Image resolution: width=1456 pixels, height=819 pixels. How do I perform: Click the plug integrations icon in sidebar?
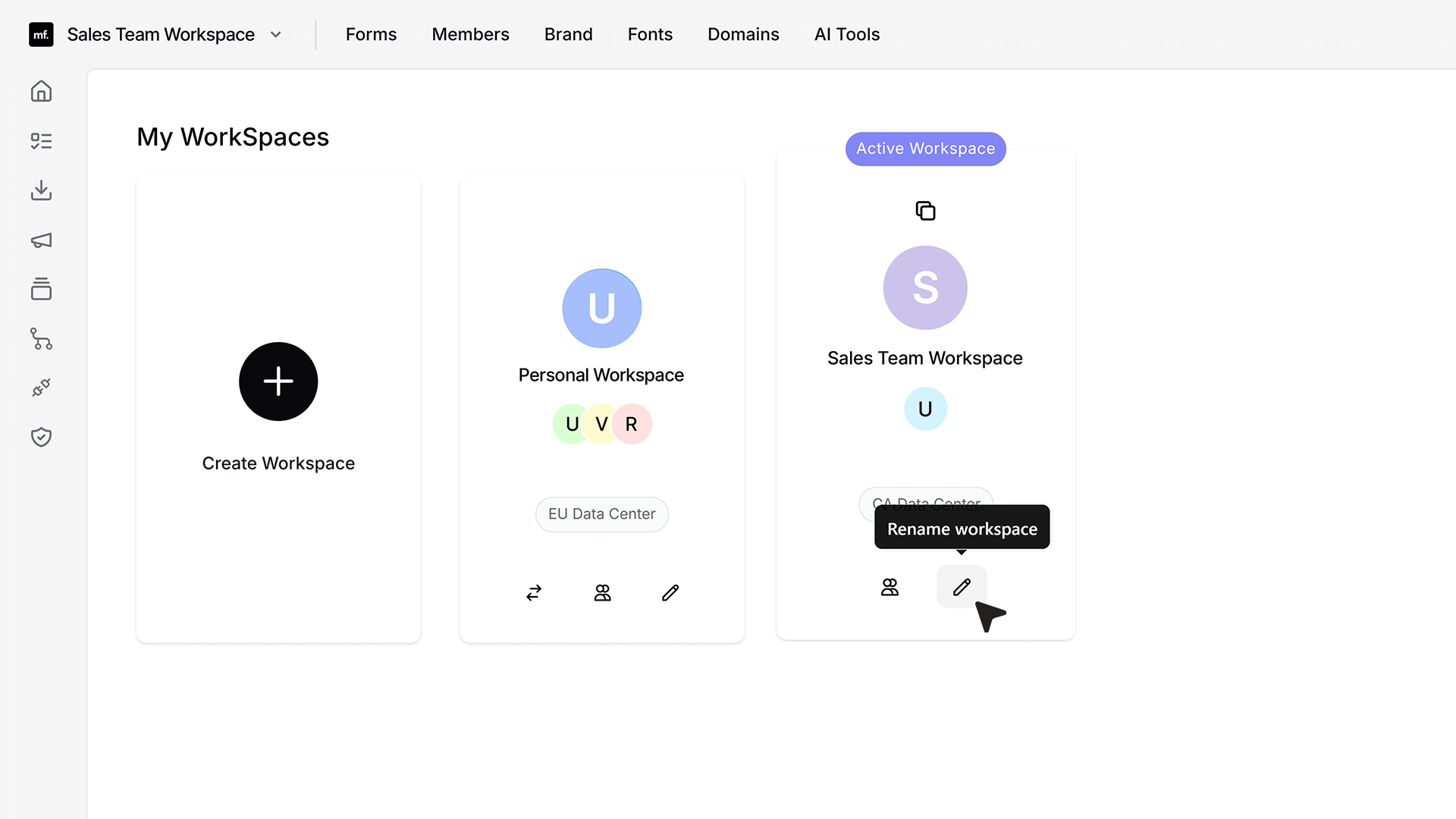click(x=41, y=388)
